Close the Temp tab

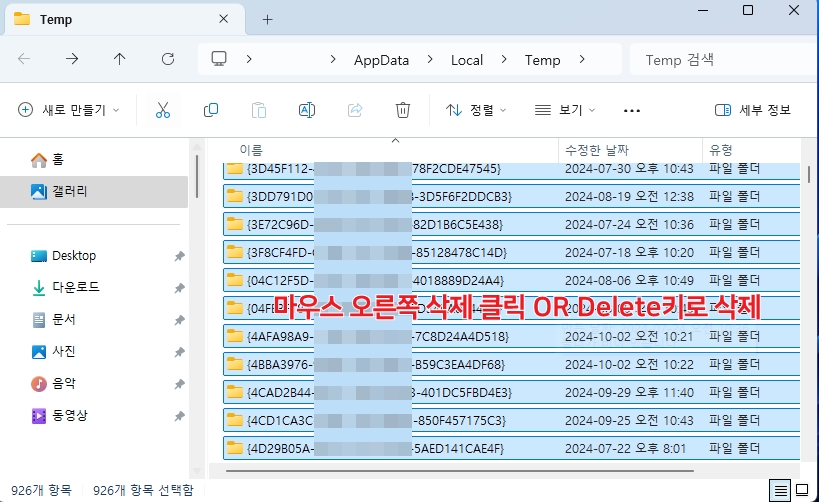[224, 19]
